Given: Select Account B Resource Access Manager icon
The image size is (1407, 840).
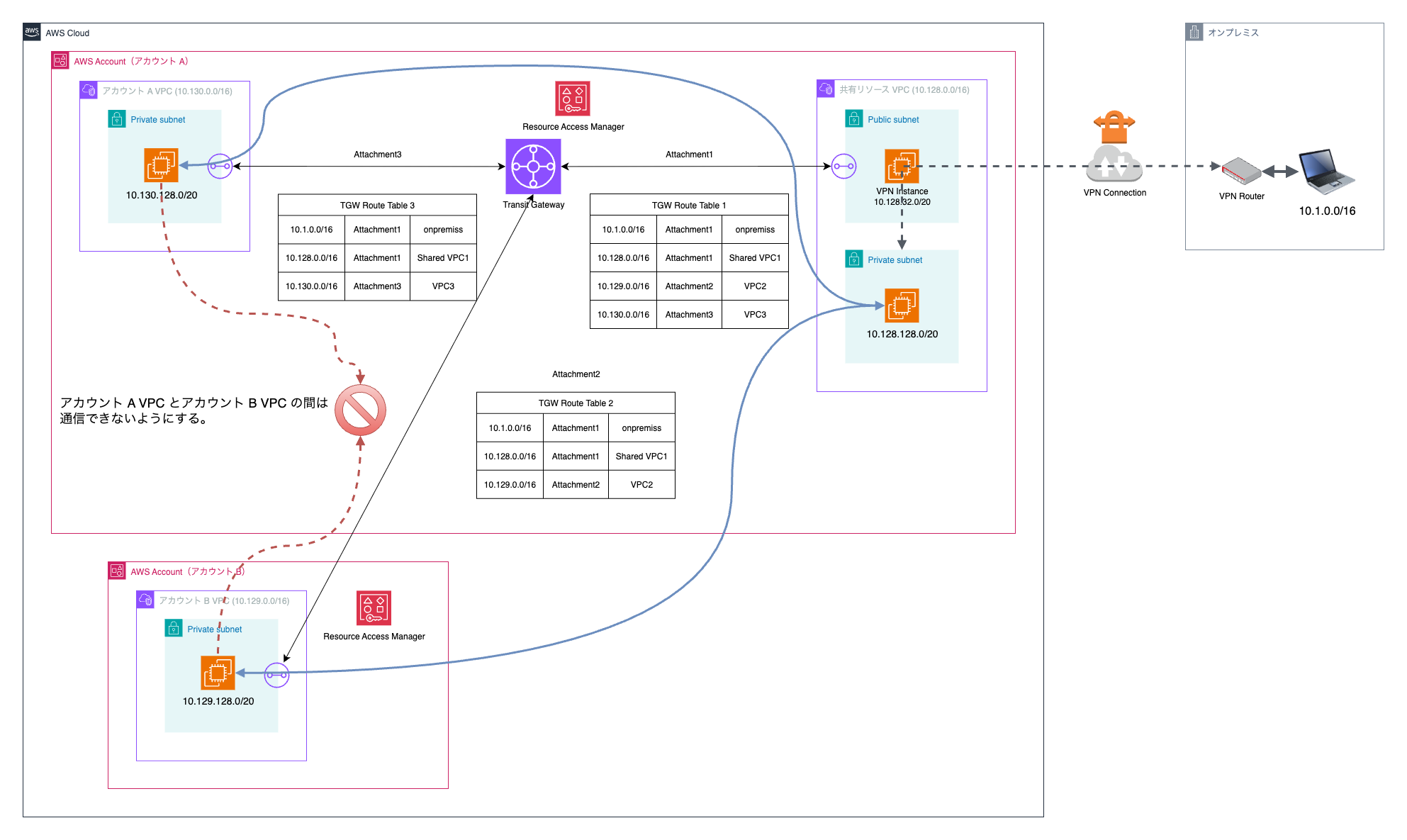Looking at the screenshot, I should (374, 608).
